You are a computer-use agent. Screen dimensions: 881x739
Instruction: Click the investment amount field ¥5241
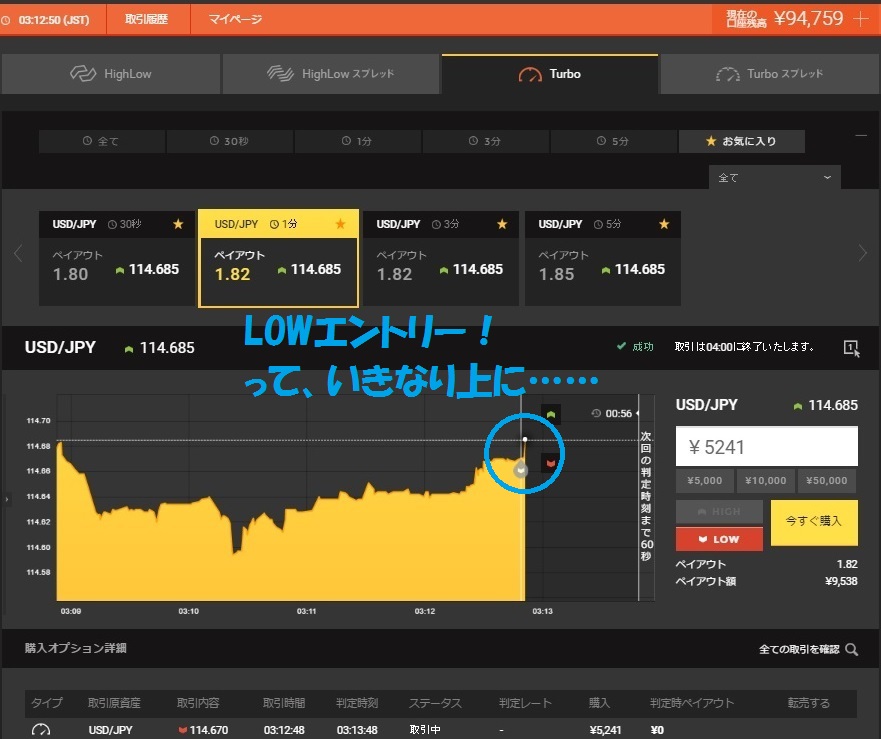point(767,447)
